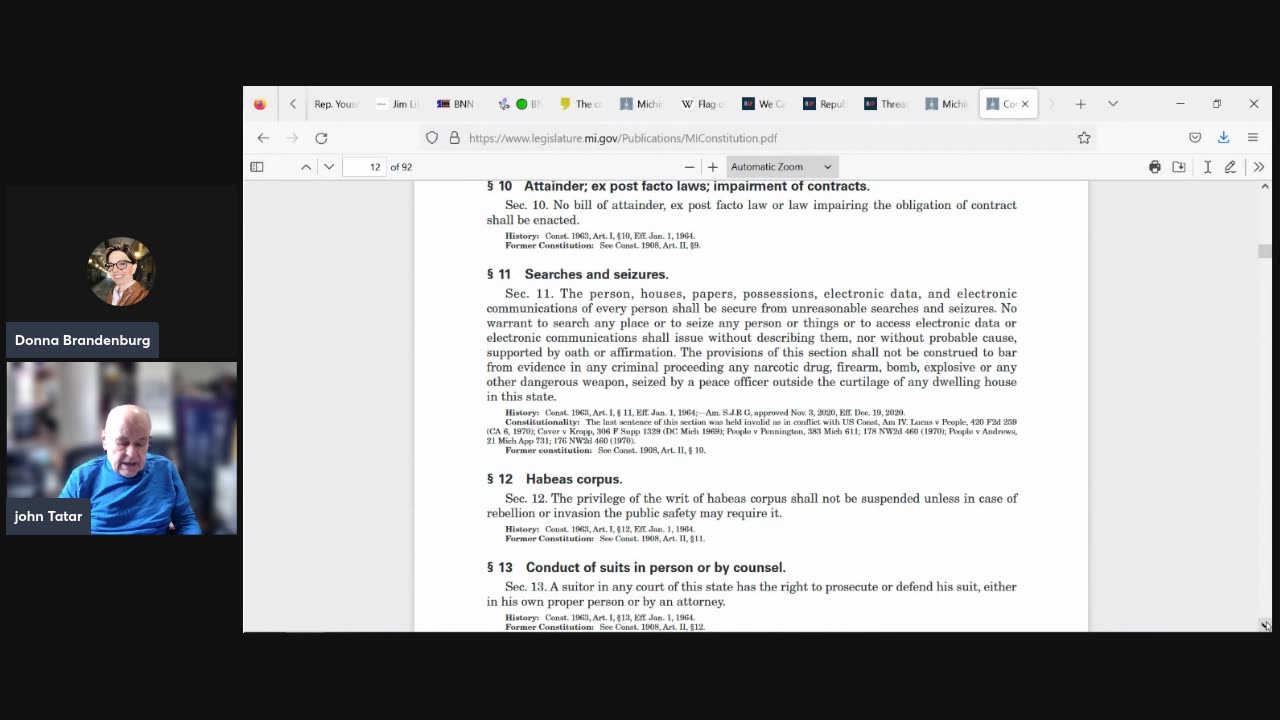Viewport: 1280px width, 720px height.
Task: Open the Firefox downloads panel
Action: [x=1223, y=138]
